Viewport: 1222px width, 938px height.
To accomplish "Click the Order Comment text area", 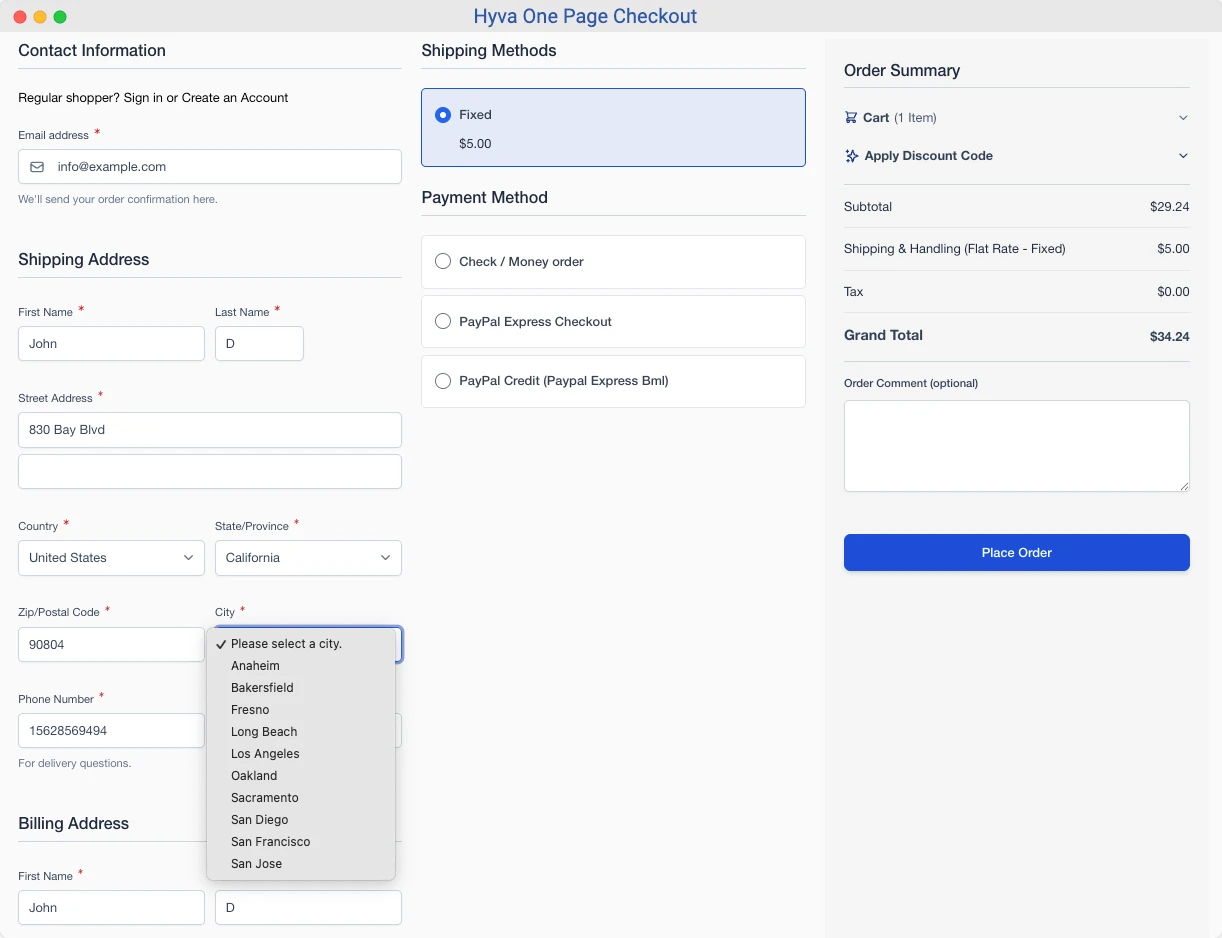I will [1016, 445].
